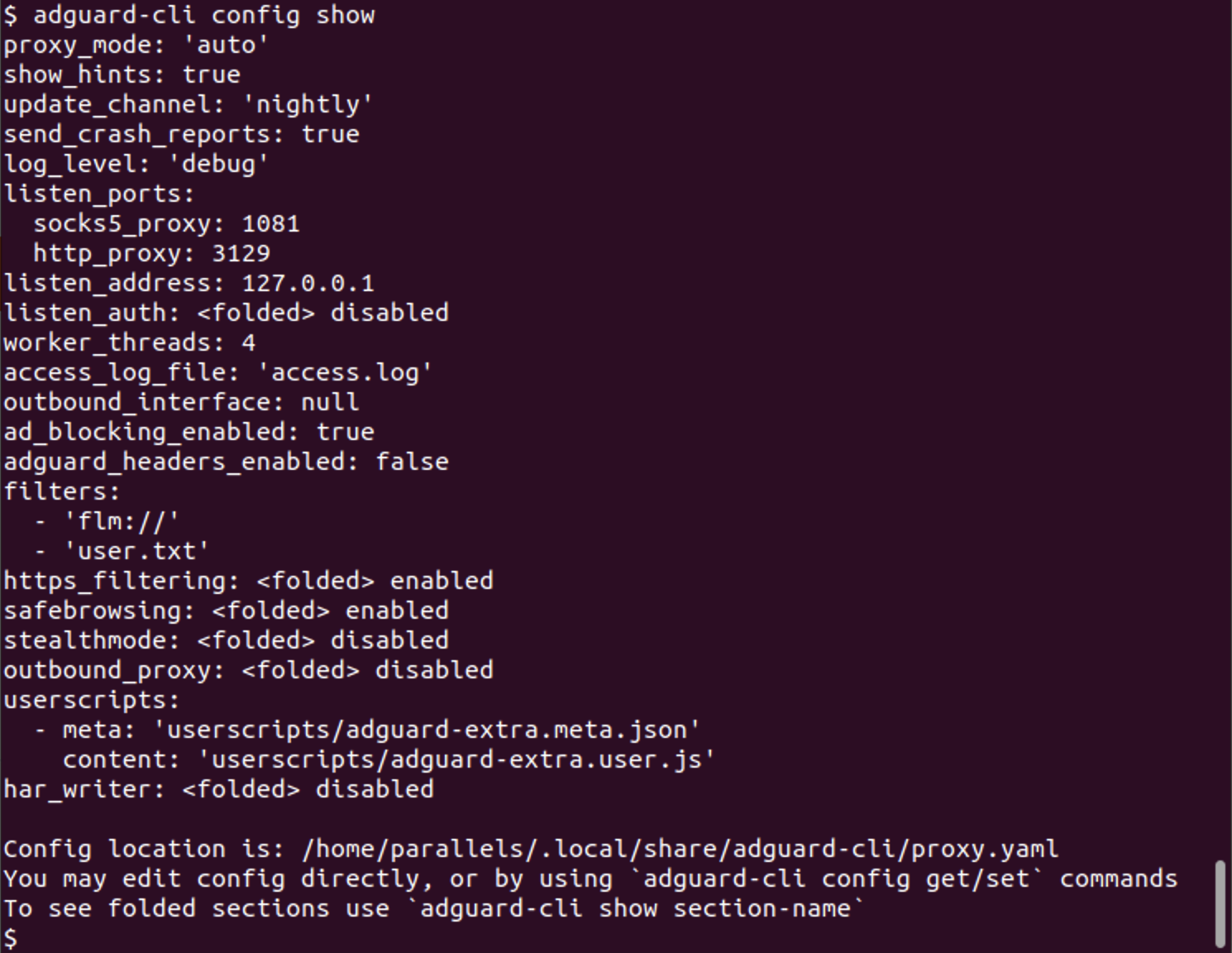
Task: Click the proxy.yaml config location path
Action: [680, 849]
